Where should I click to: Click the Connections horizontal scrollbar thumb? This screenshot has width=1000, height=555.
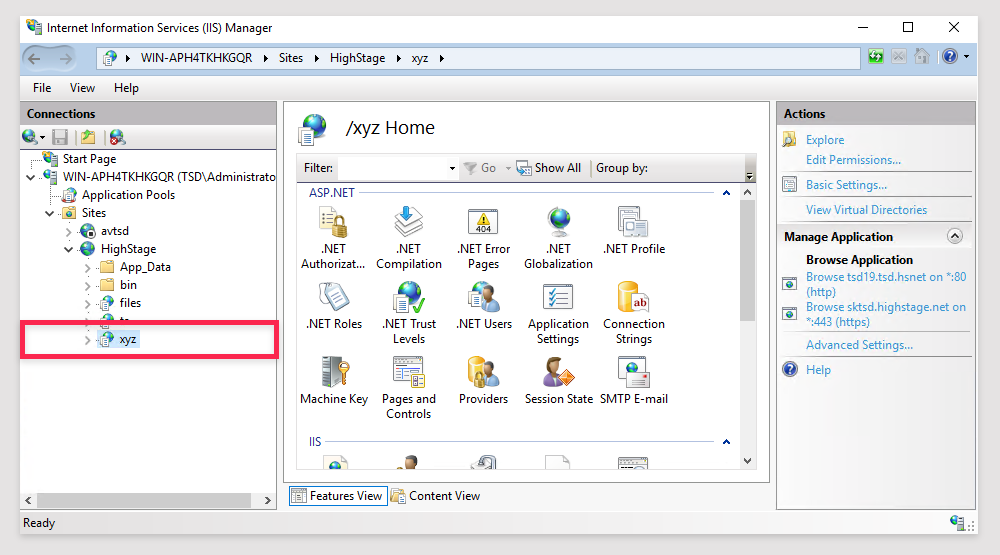[x=143, y=501]
